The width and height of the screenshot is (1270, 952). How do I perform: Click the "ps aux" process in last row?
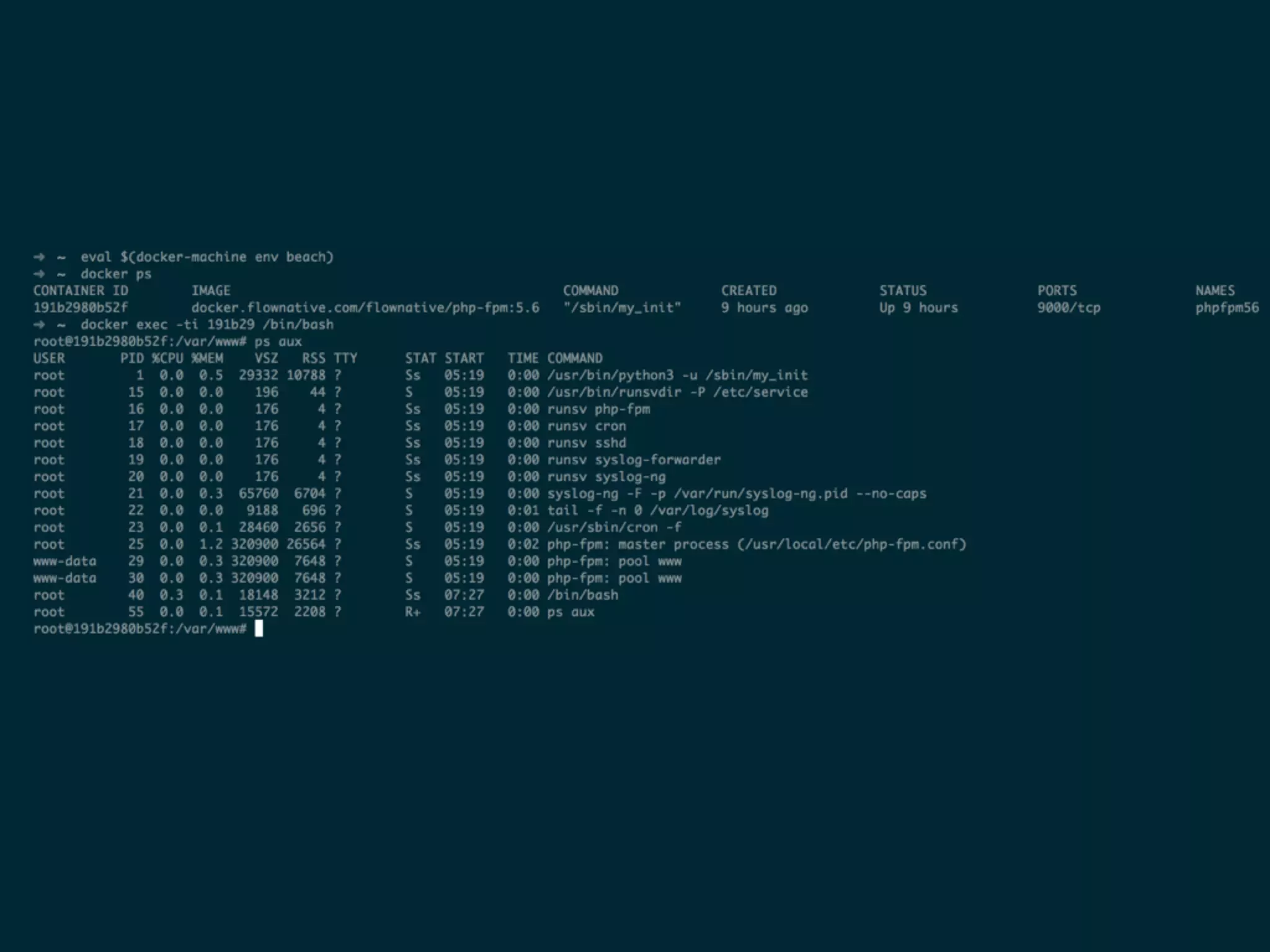click(x=571, y=612)
